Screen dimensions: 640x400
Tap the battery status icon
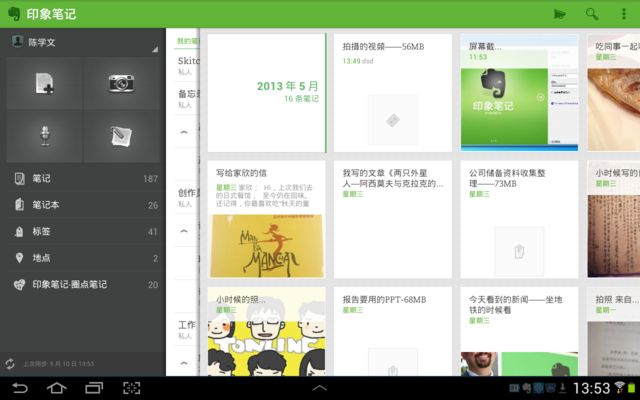[632, 388]
